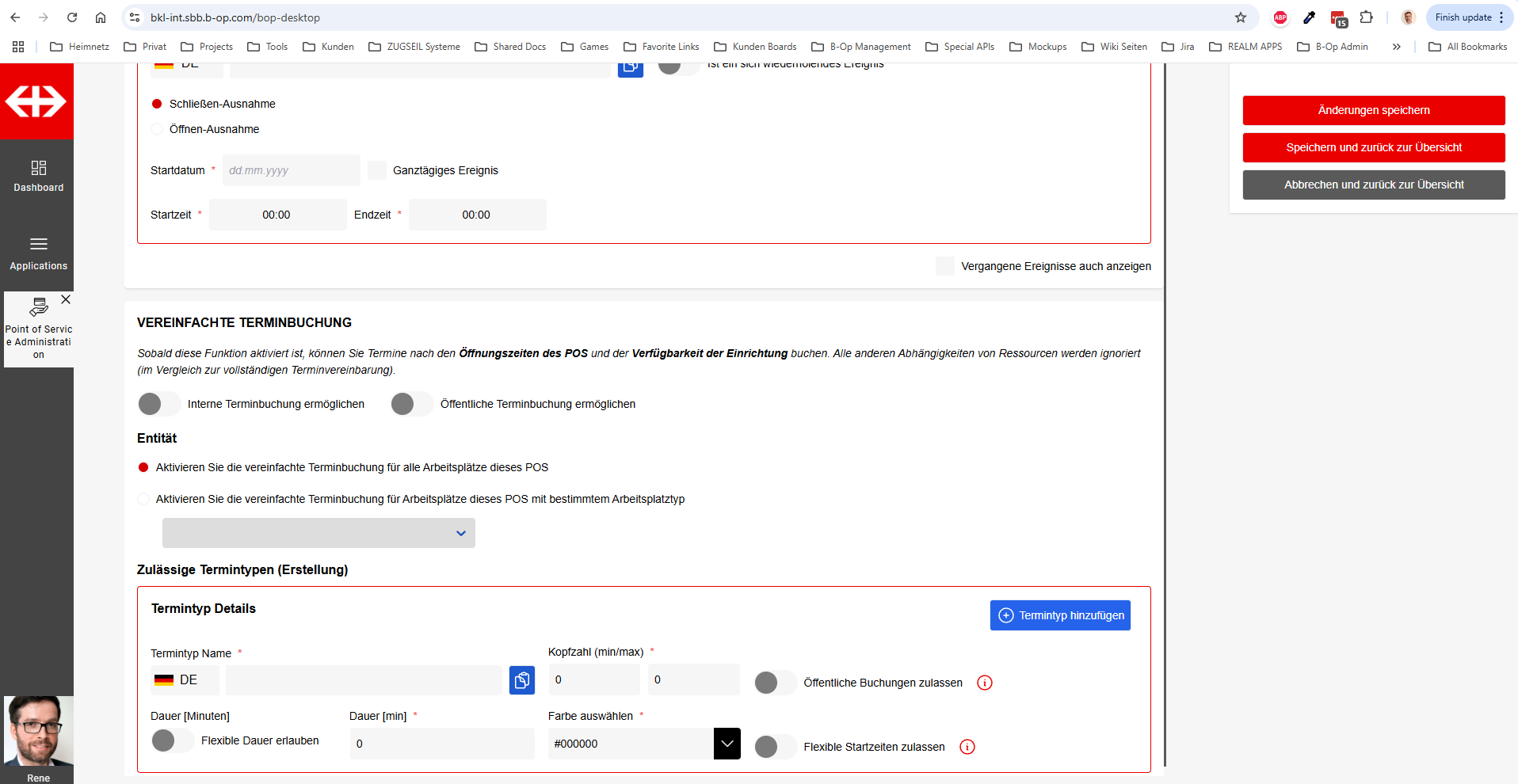
Task: View site information icon in address bar
Action: point(135,17)
